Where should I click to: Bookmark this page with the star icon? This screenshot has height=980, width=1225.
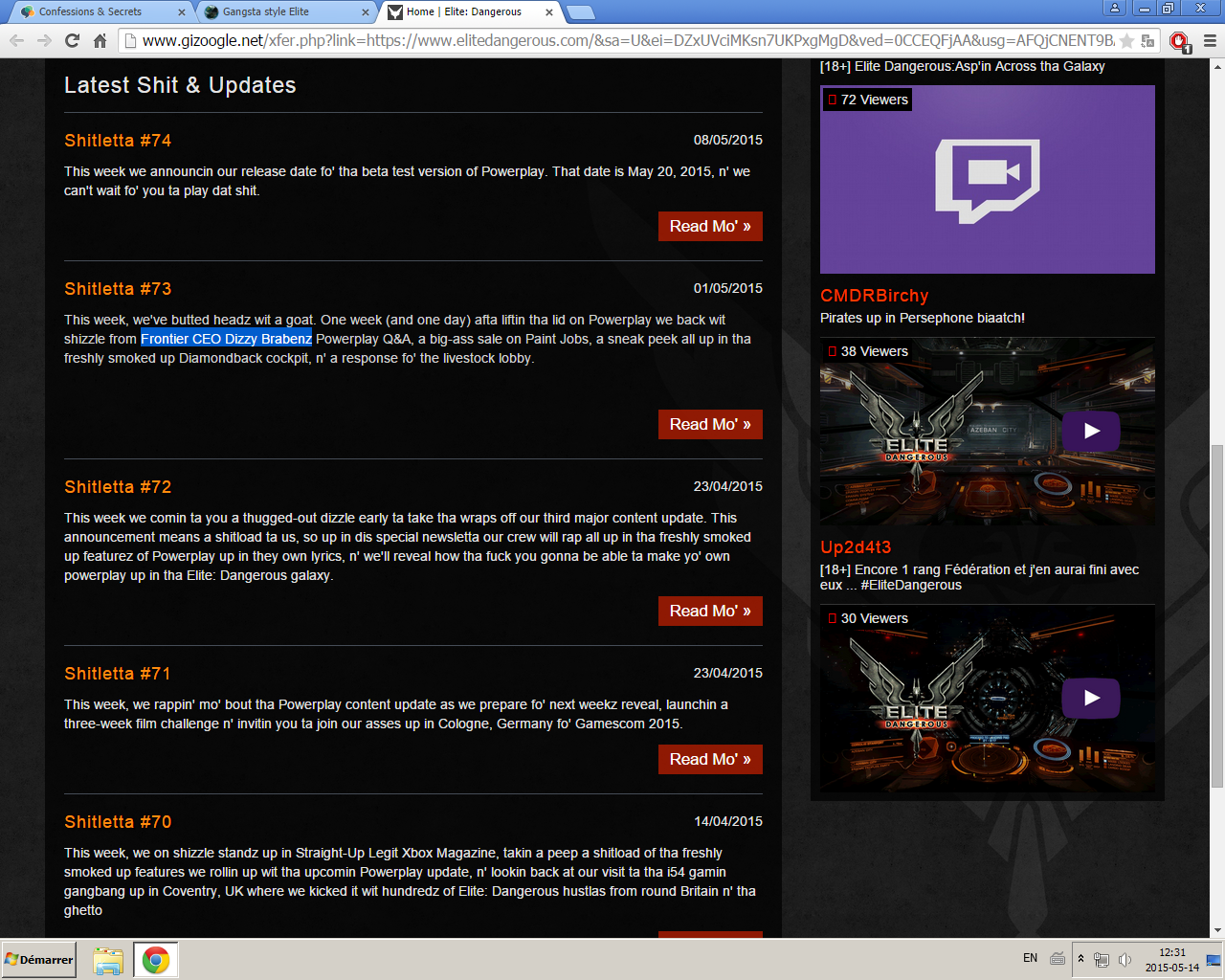coord(1126,40)
